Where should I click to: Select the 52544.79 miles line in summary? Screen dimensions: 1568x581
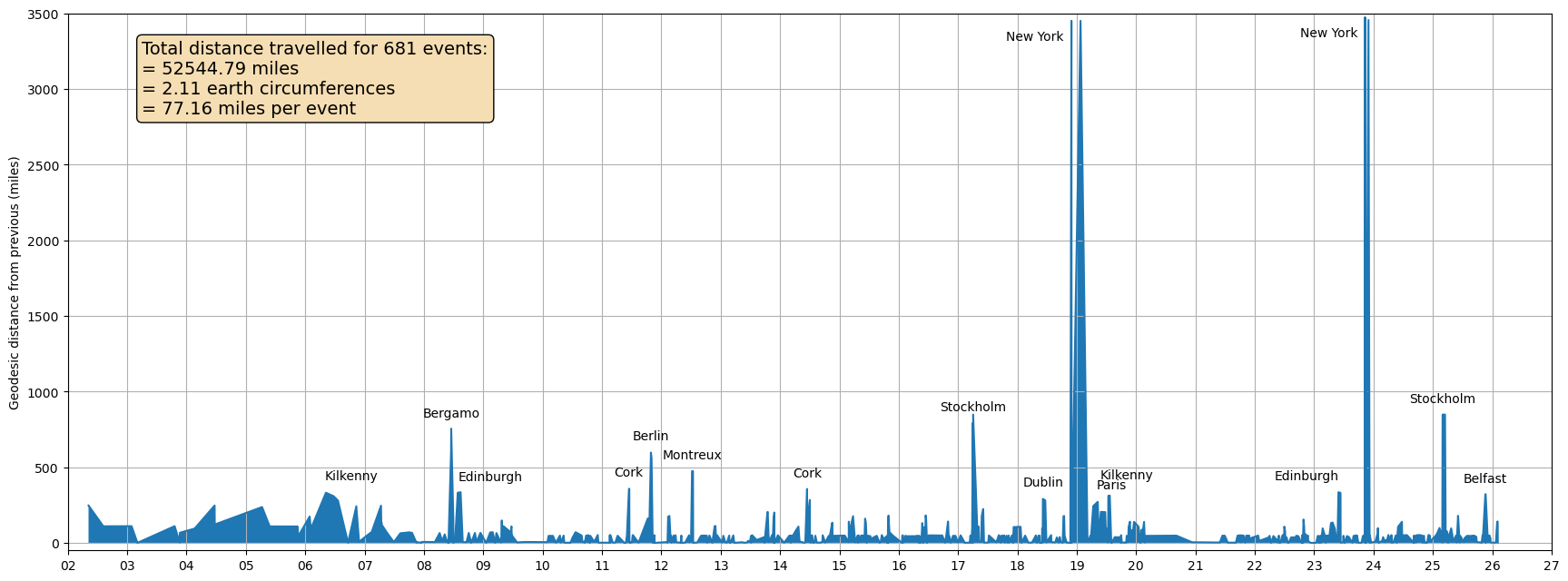point(221,69)
